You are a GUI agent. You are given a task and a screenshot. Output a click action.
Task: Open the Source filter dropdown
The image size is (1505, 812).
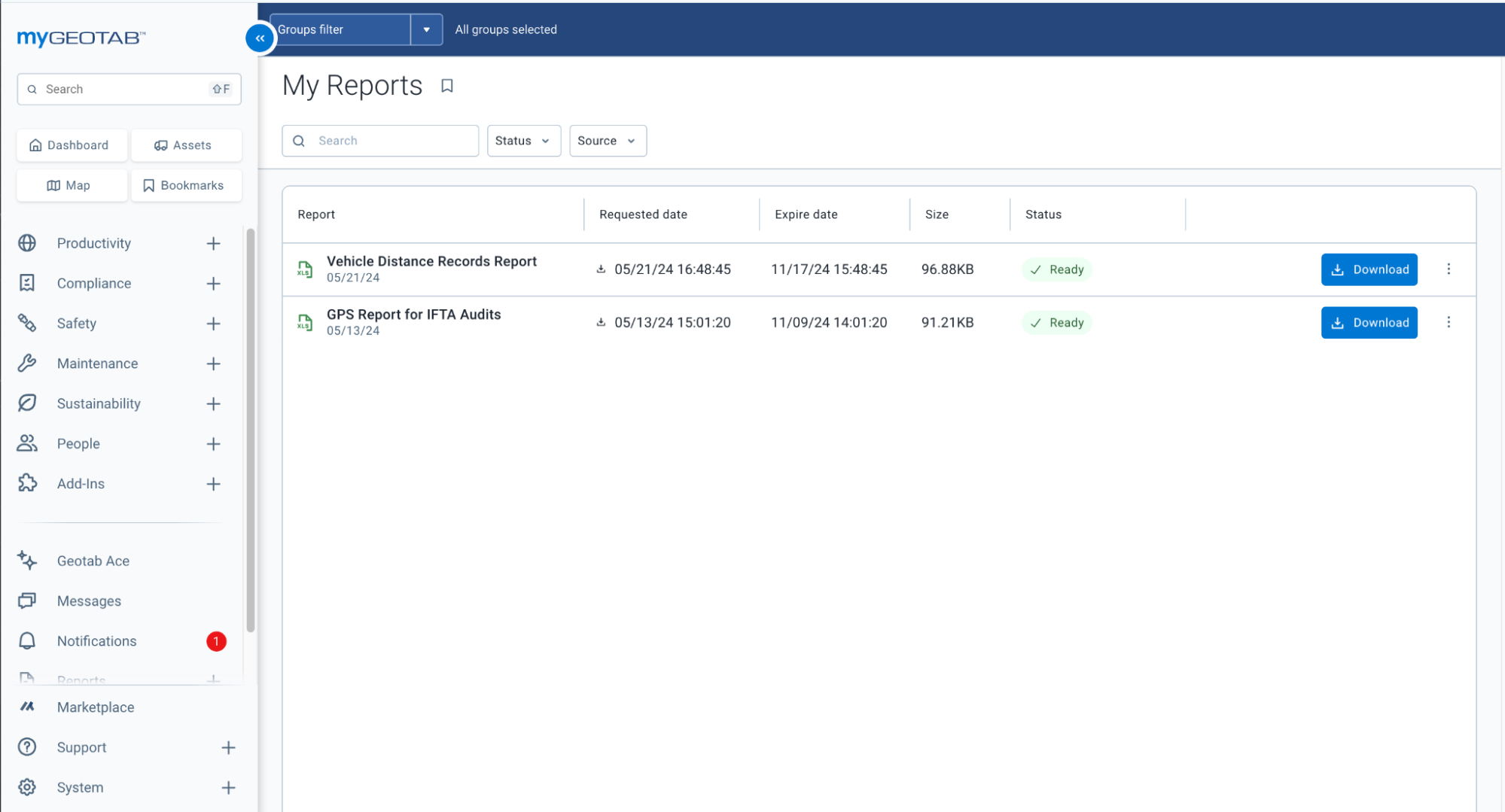[x=607, y=141]
